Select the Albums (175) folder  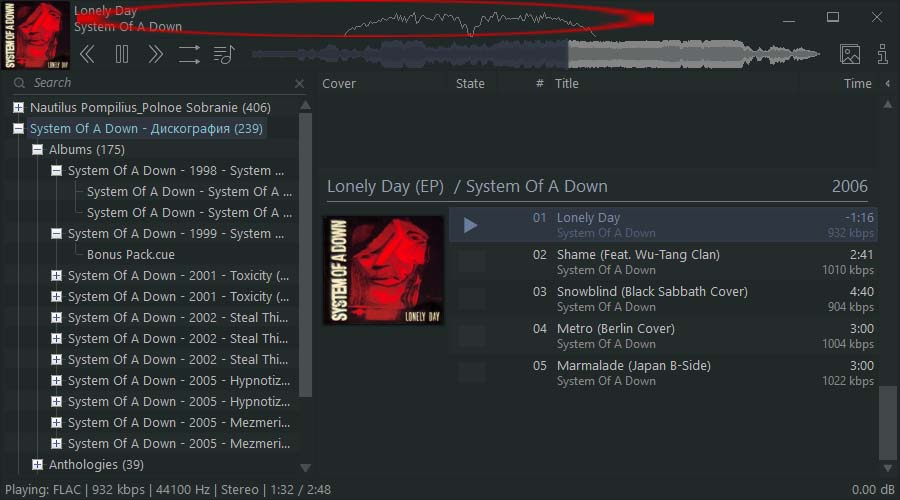[x=87, y=150]
